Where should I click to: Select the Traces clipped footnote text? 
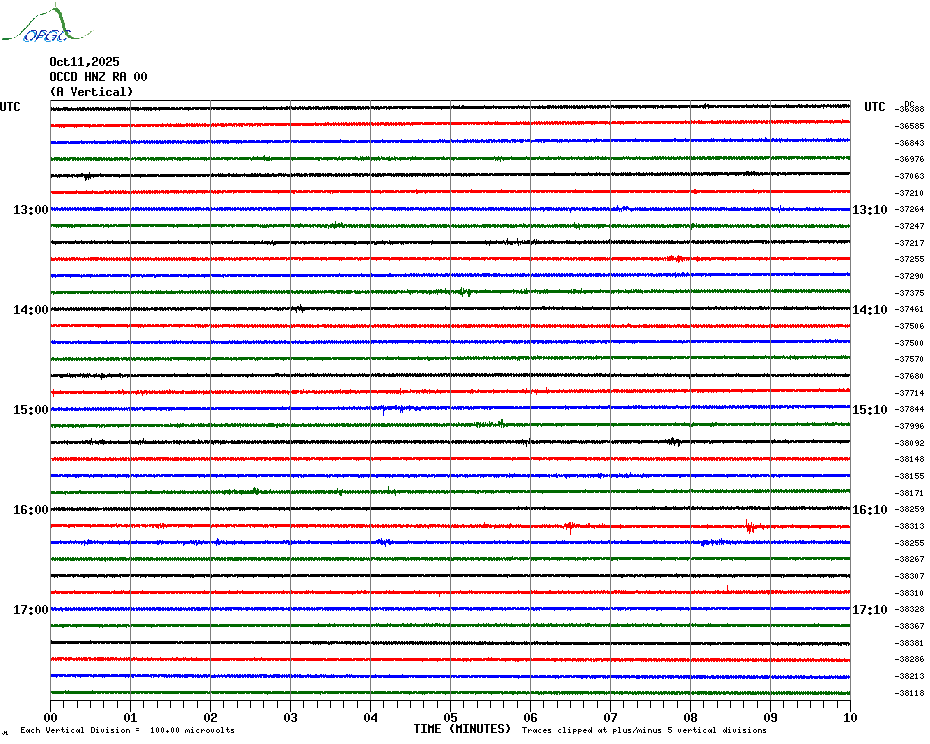click(x=644, y=730)
